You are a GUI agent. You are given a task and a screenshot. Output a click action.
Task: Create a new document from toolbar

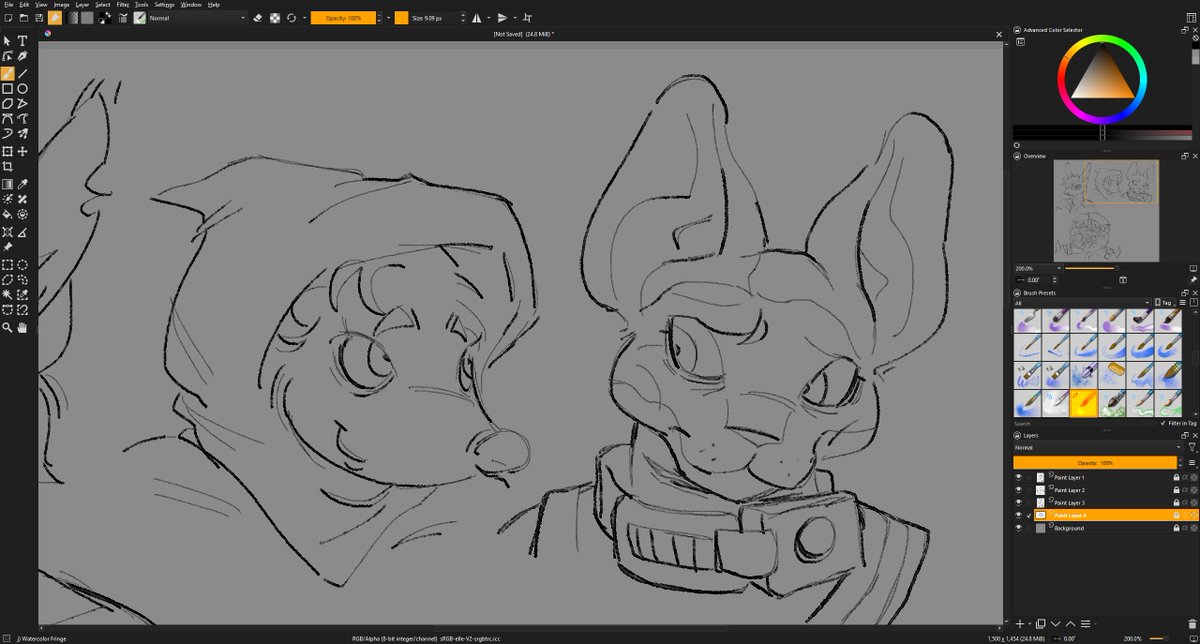point(8,18)
